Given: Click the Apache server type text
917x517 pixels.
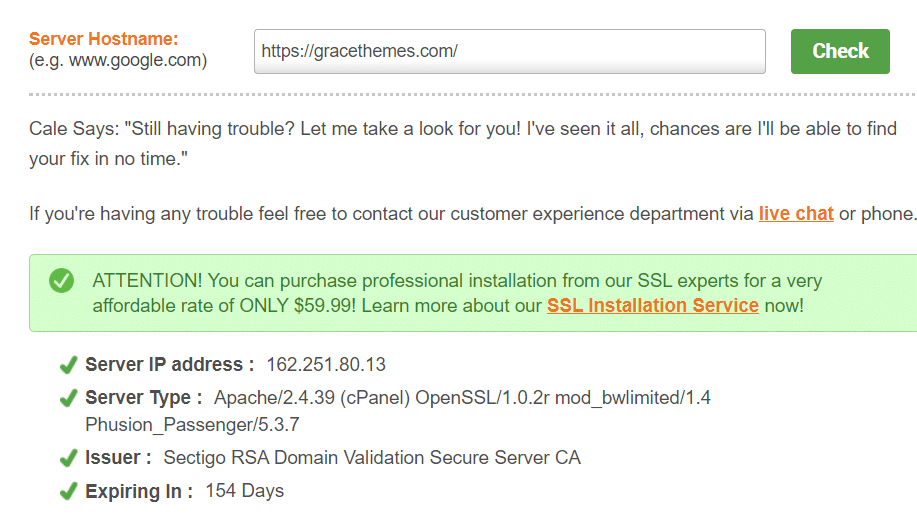Looking at the screenshot, I should click(398, 411).
